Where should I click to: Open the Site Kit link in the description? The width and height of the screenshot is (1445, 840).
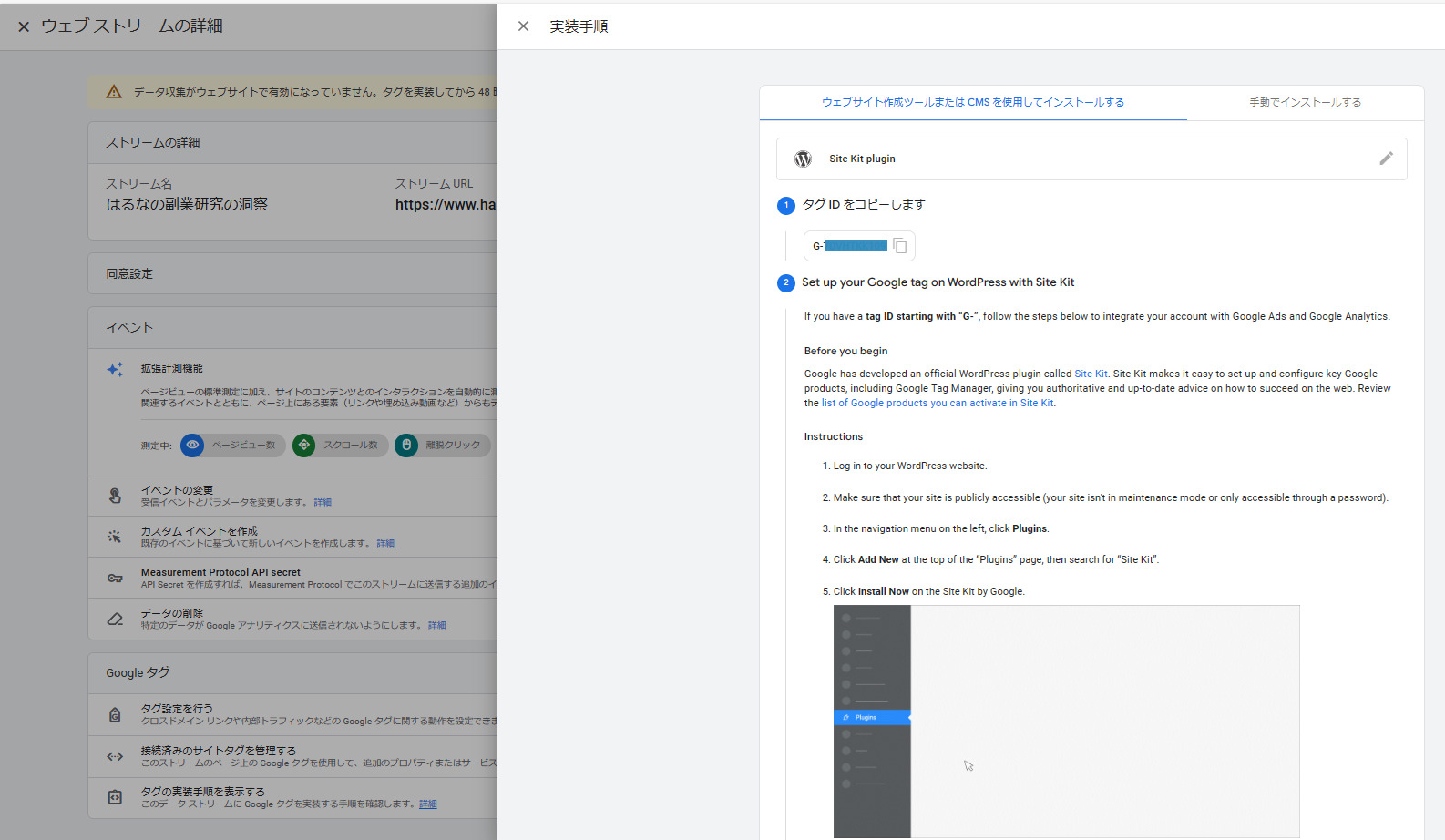tap(1091, 374)
